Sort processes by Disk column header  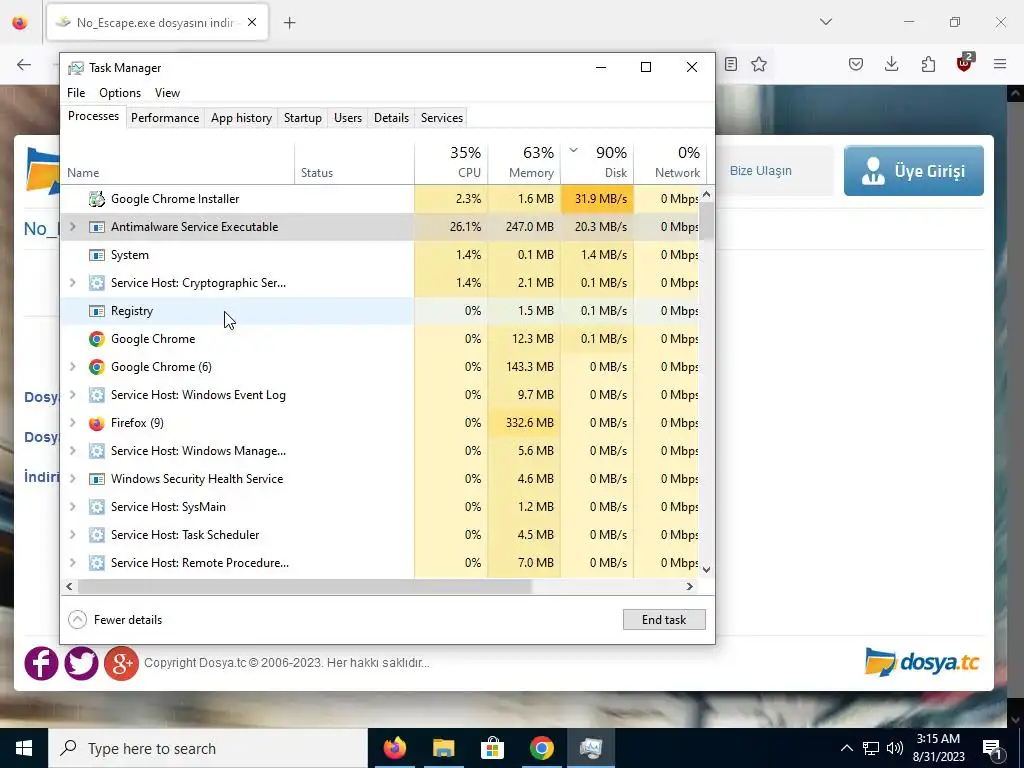(x=598, y=162)
